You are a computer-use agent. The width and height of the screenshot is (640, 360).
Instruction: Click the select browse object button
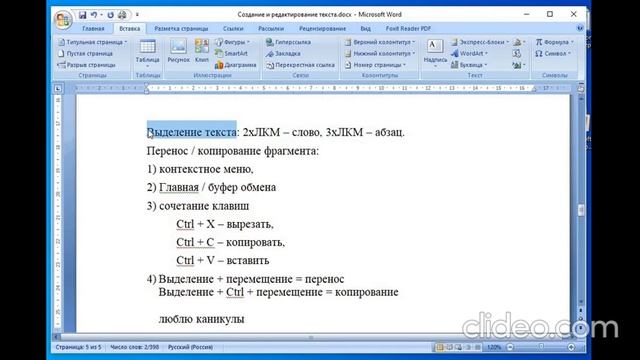point(581,319)
